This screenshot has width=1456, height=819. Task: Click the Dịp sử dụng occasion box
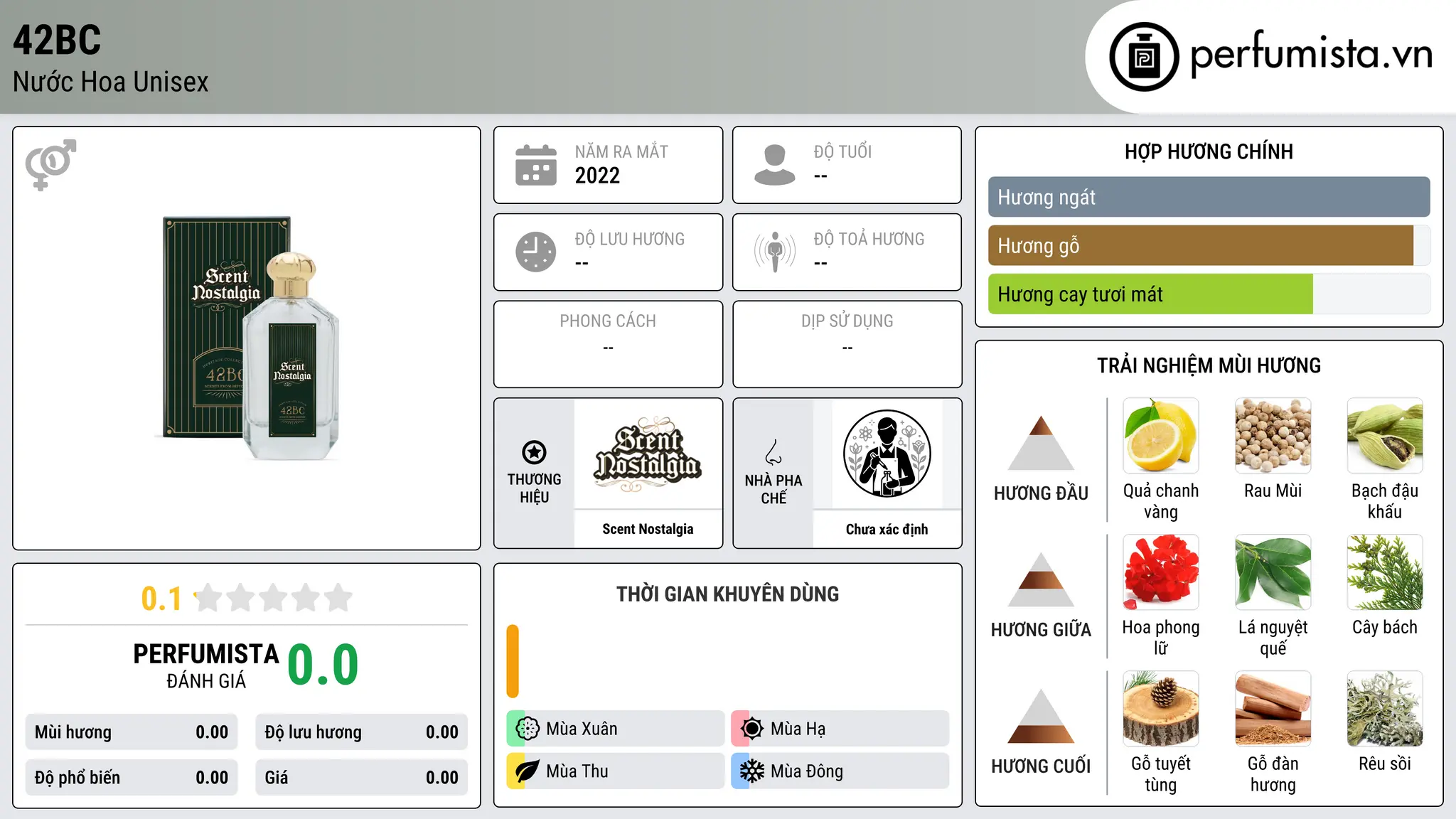click(847, 344)
